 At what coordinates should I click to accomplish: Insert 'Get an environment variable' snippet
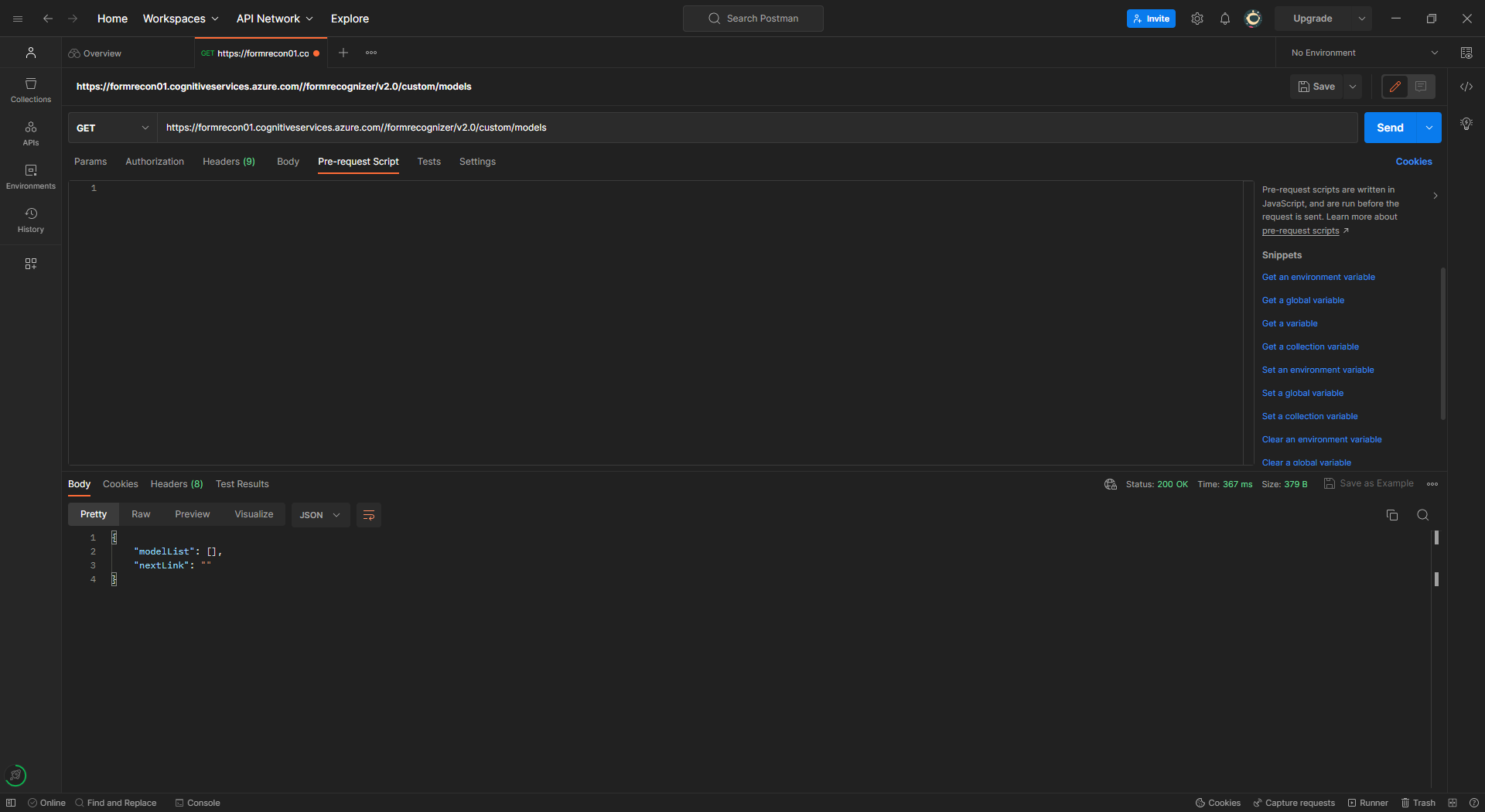click(1319, 277)
